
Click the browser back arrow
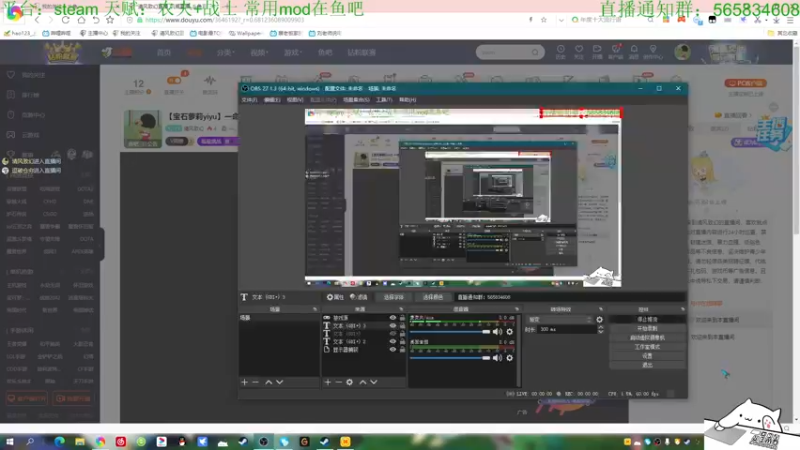pos(37,20)
